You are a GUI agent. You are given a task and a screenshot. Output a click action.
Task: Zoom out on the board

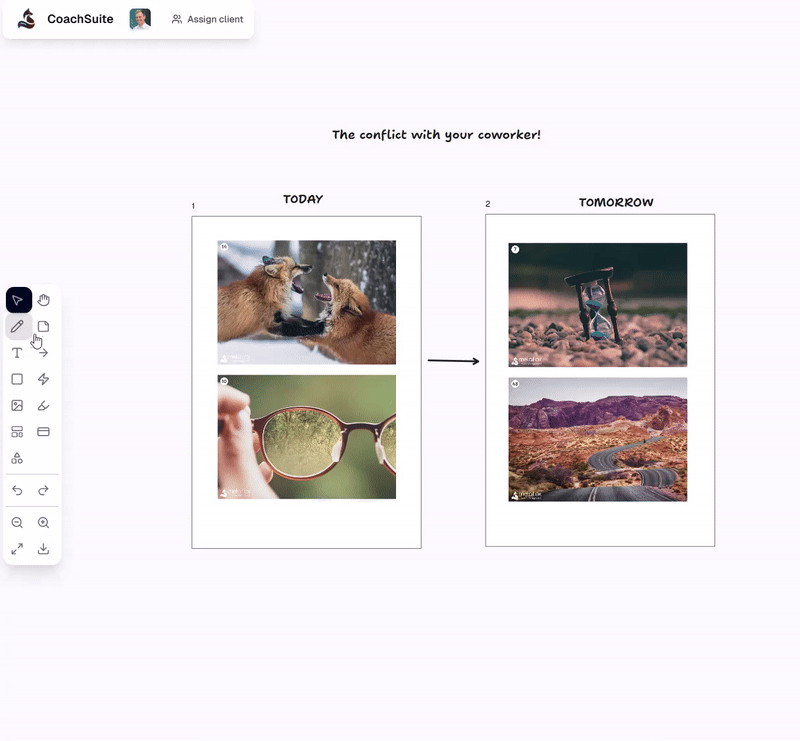pos(17,522)
